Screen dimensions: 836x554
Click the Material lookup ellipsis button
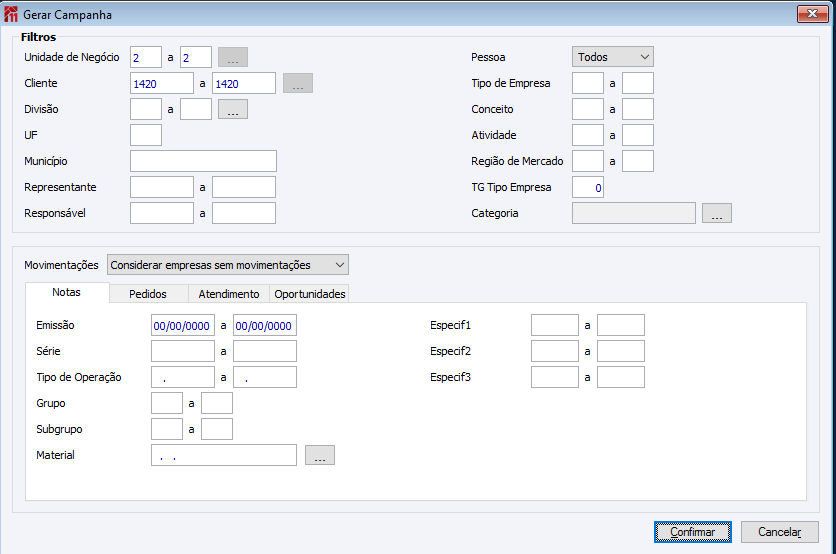[x=320, y=456]
